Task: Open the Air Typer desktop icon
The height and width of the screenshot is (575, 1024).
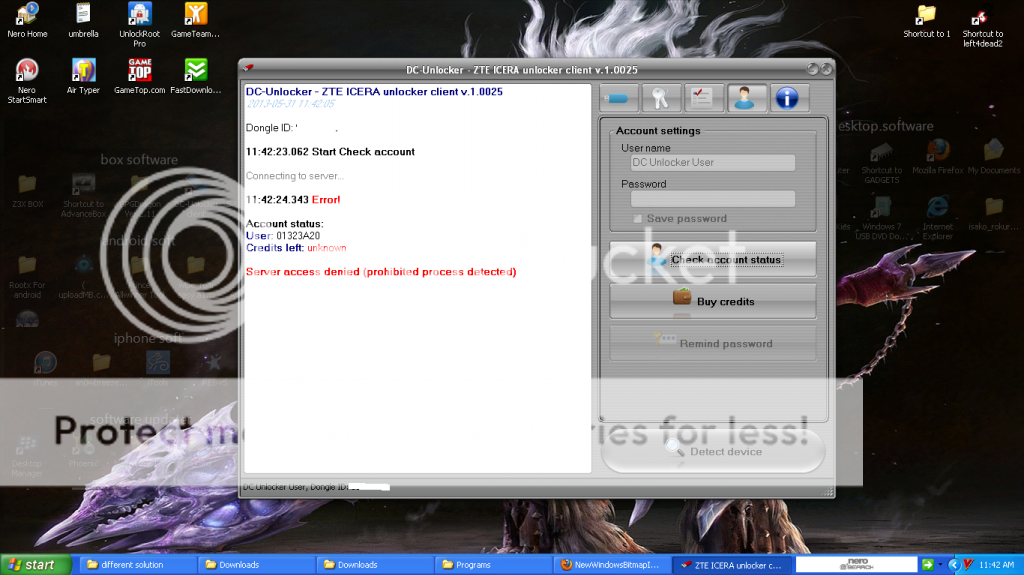Action: 83,70
